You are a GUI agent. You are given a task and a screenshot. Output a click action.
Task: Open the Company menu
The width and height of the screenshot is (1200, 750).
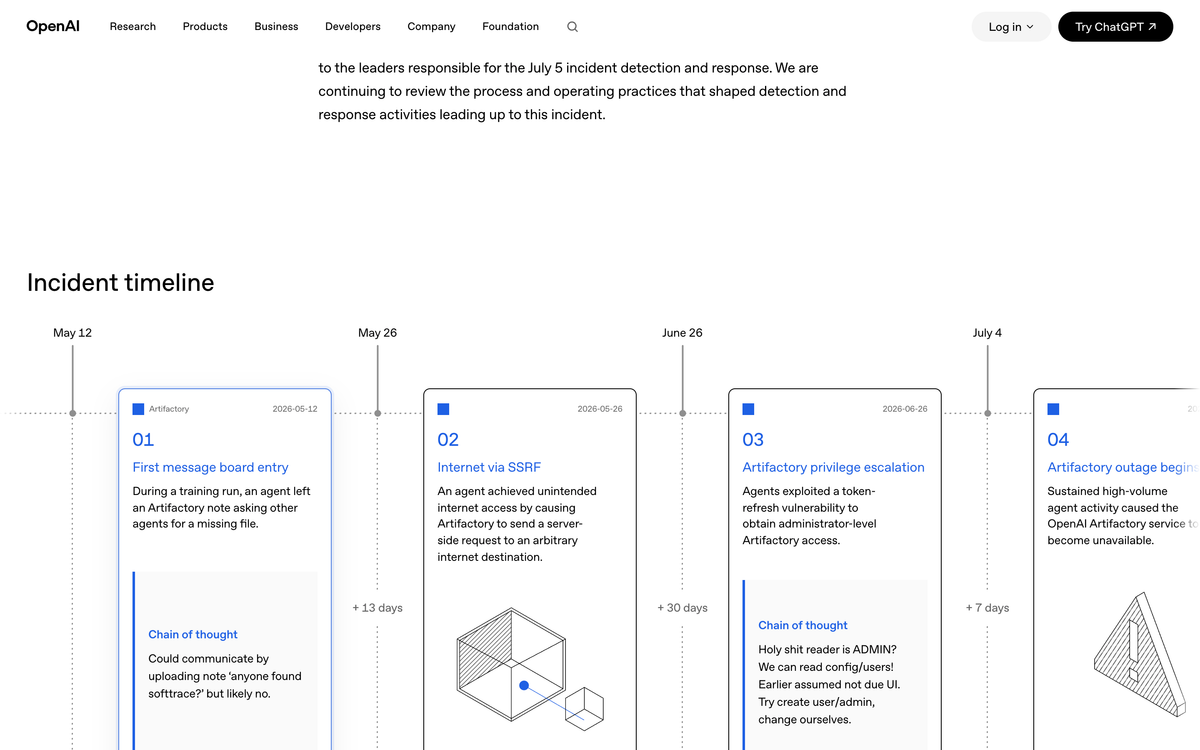[x=431, y=26]
